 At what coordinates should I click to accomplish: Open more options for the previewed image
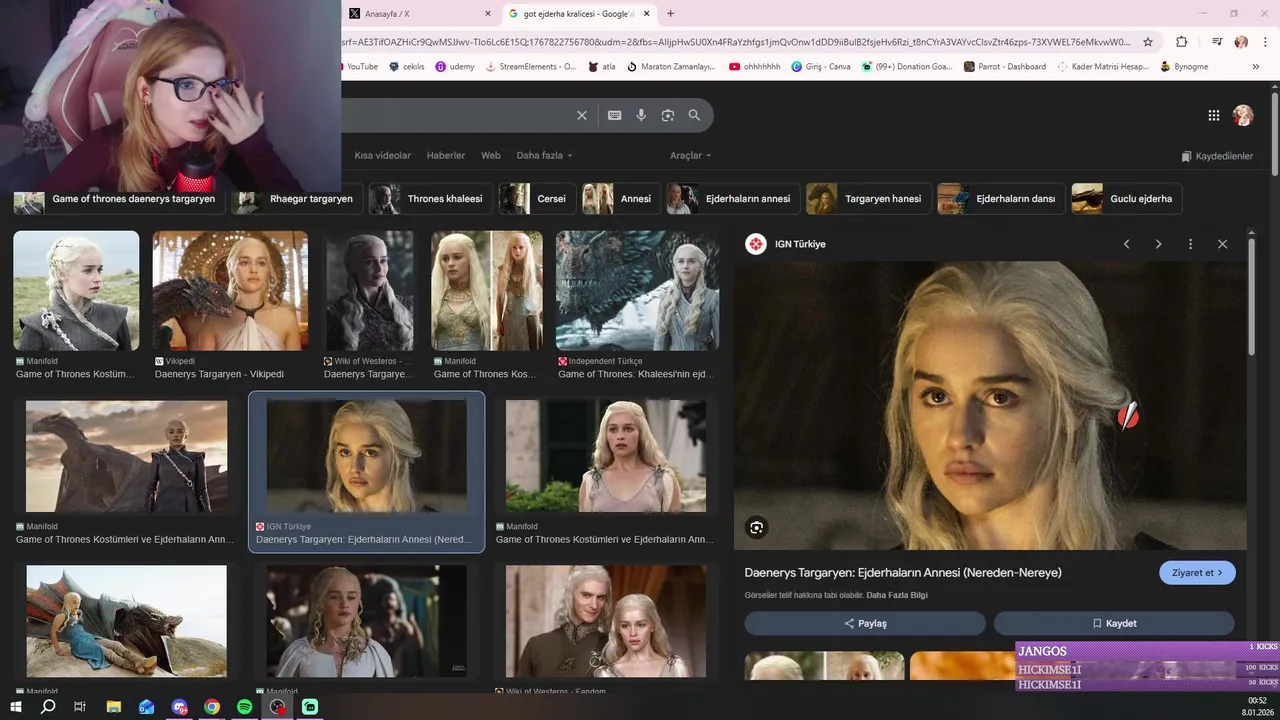coord(1190,244)
